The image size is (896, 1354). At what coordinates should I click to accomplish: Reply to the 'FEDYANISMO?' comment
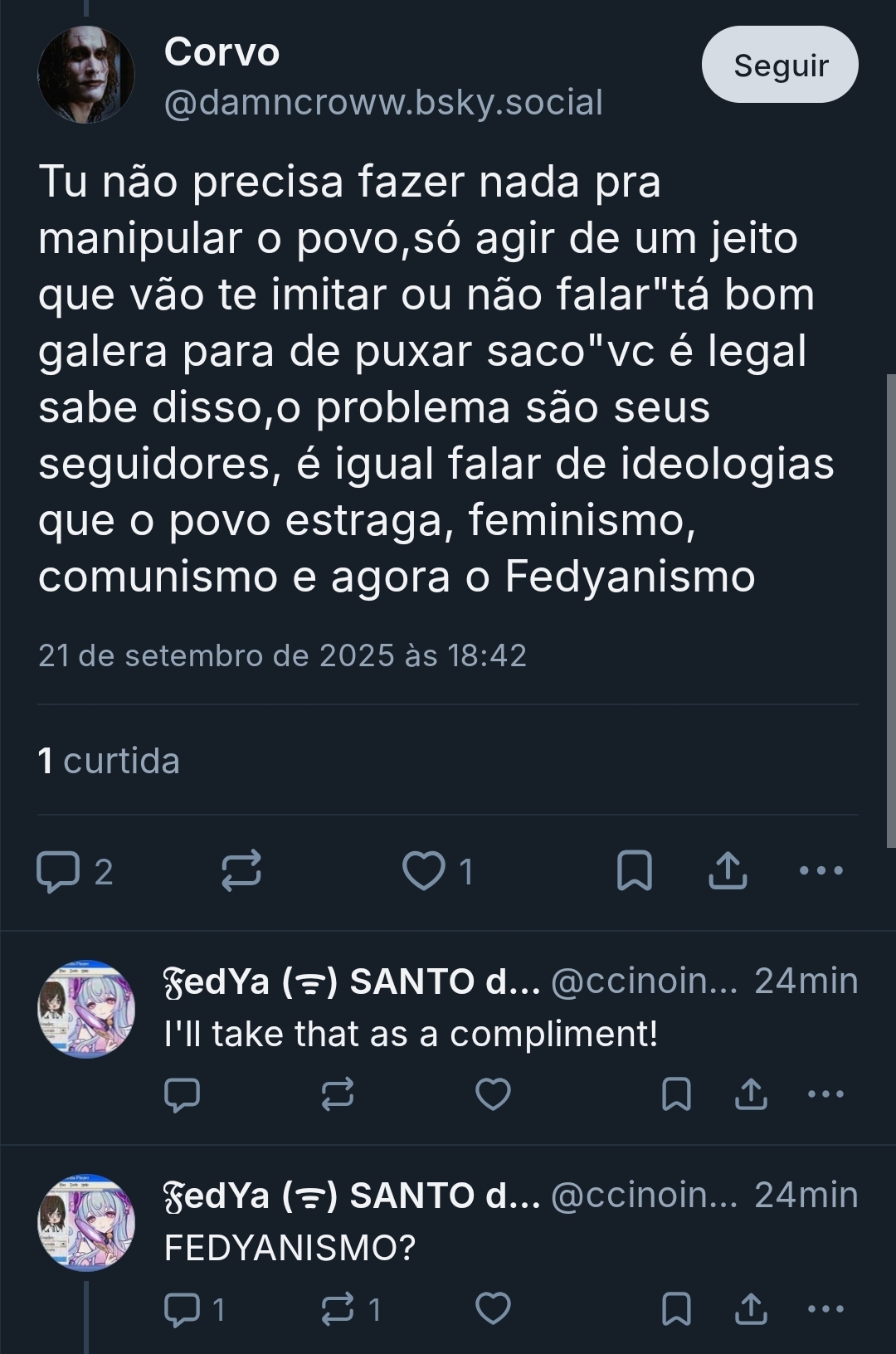tap(183, 1309)
